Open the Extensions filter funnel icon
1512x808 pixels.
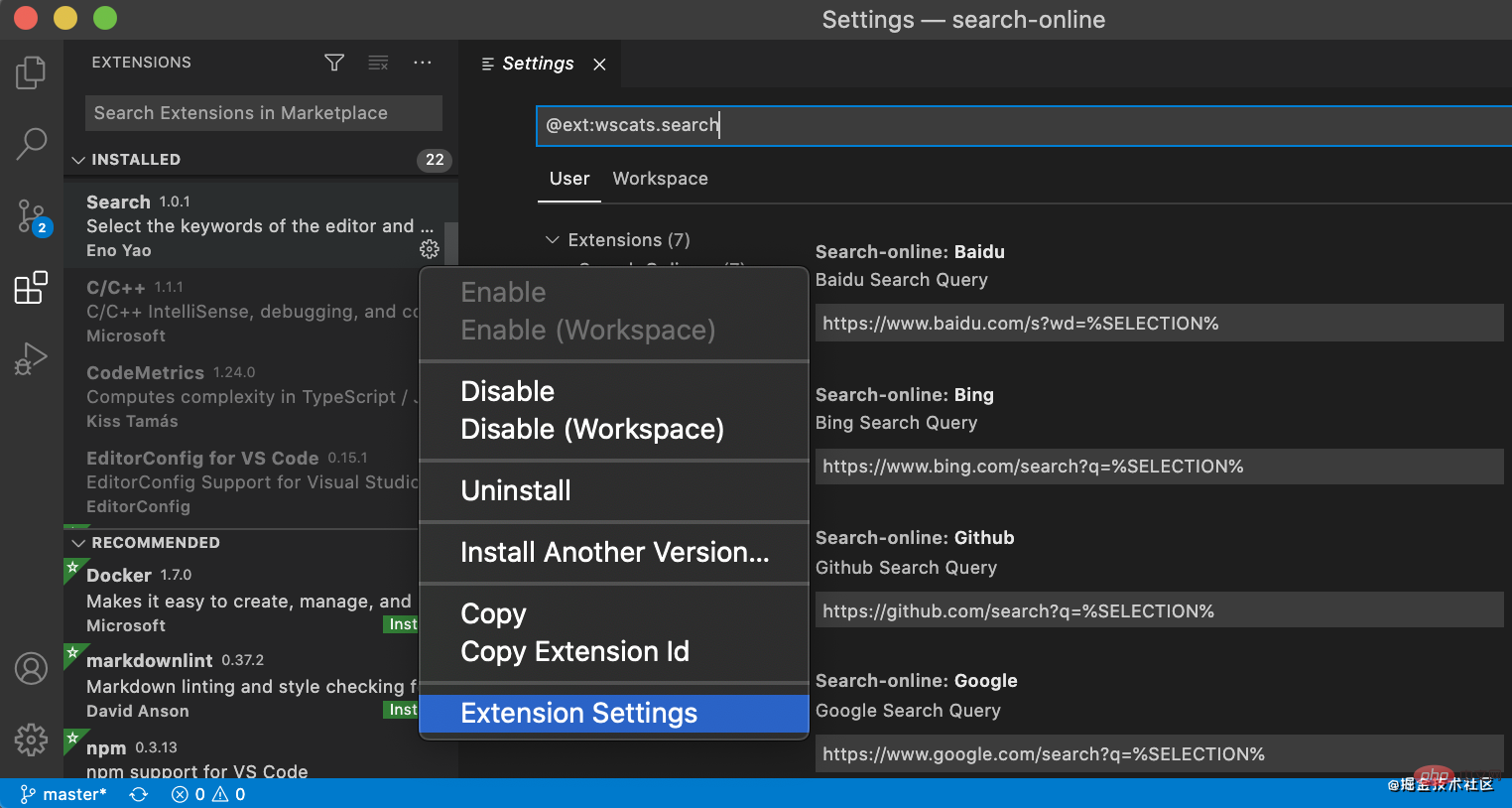(333, 62)
